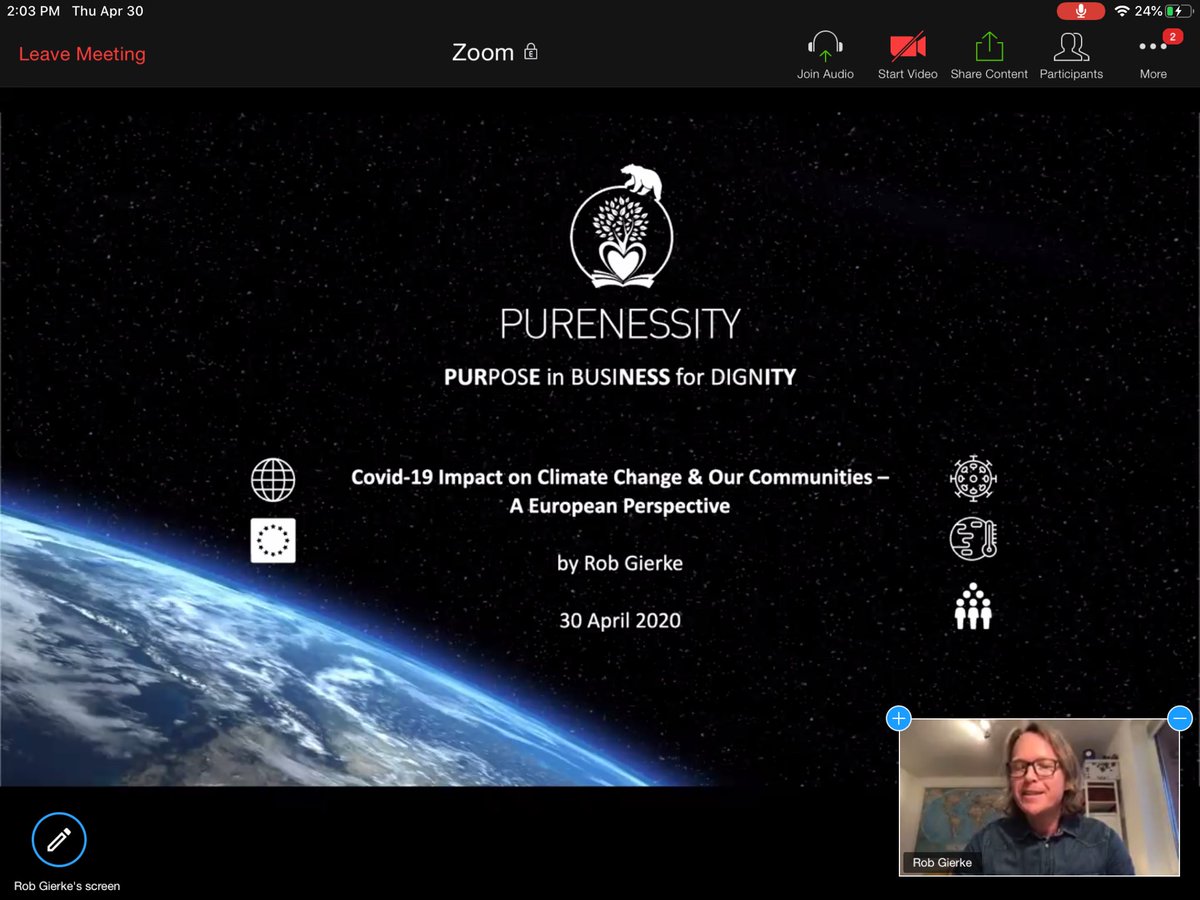Tap the "30 April 2020" slide text
This screenshot has width=1200, height=900.
[620, 620]
